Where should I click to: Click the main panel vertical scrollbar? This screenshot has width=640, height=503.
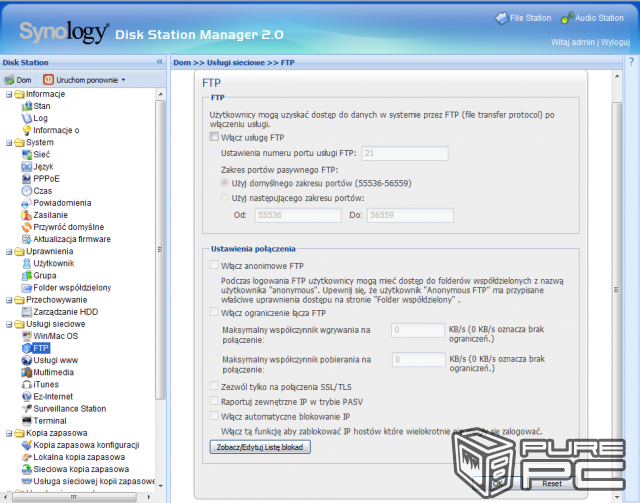[x=617, y=289]
